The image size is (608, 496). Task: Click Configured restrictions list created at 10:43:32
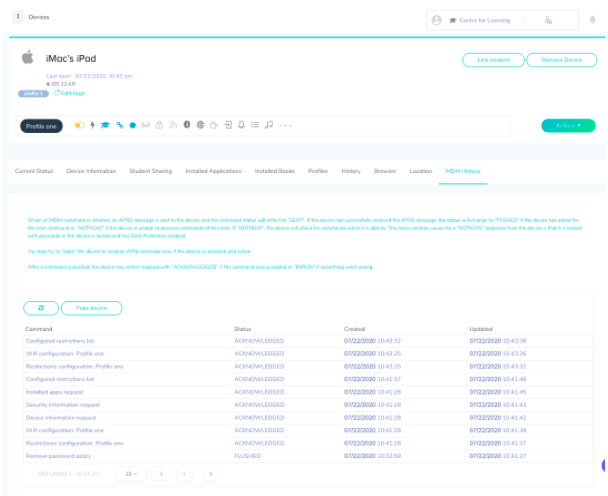60,341
